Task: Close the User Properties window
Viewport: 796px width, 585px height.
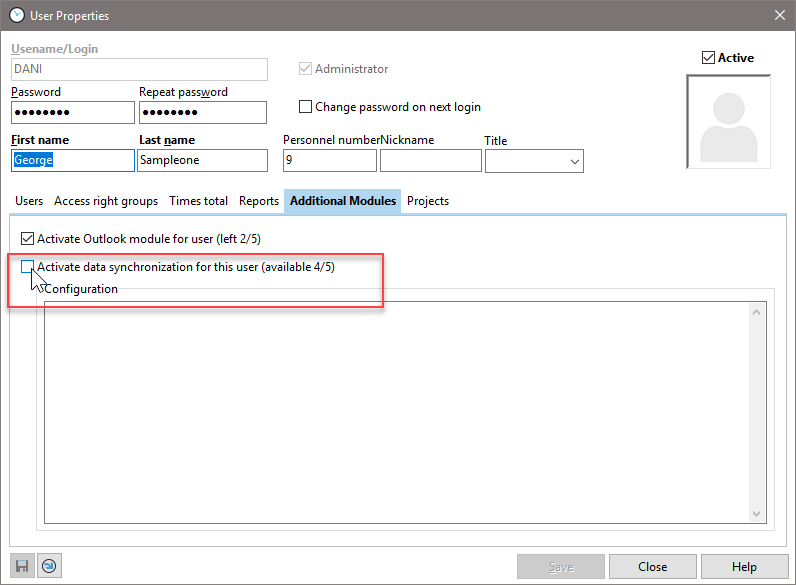Action: pyautogui.click(x=779, y=15)
